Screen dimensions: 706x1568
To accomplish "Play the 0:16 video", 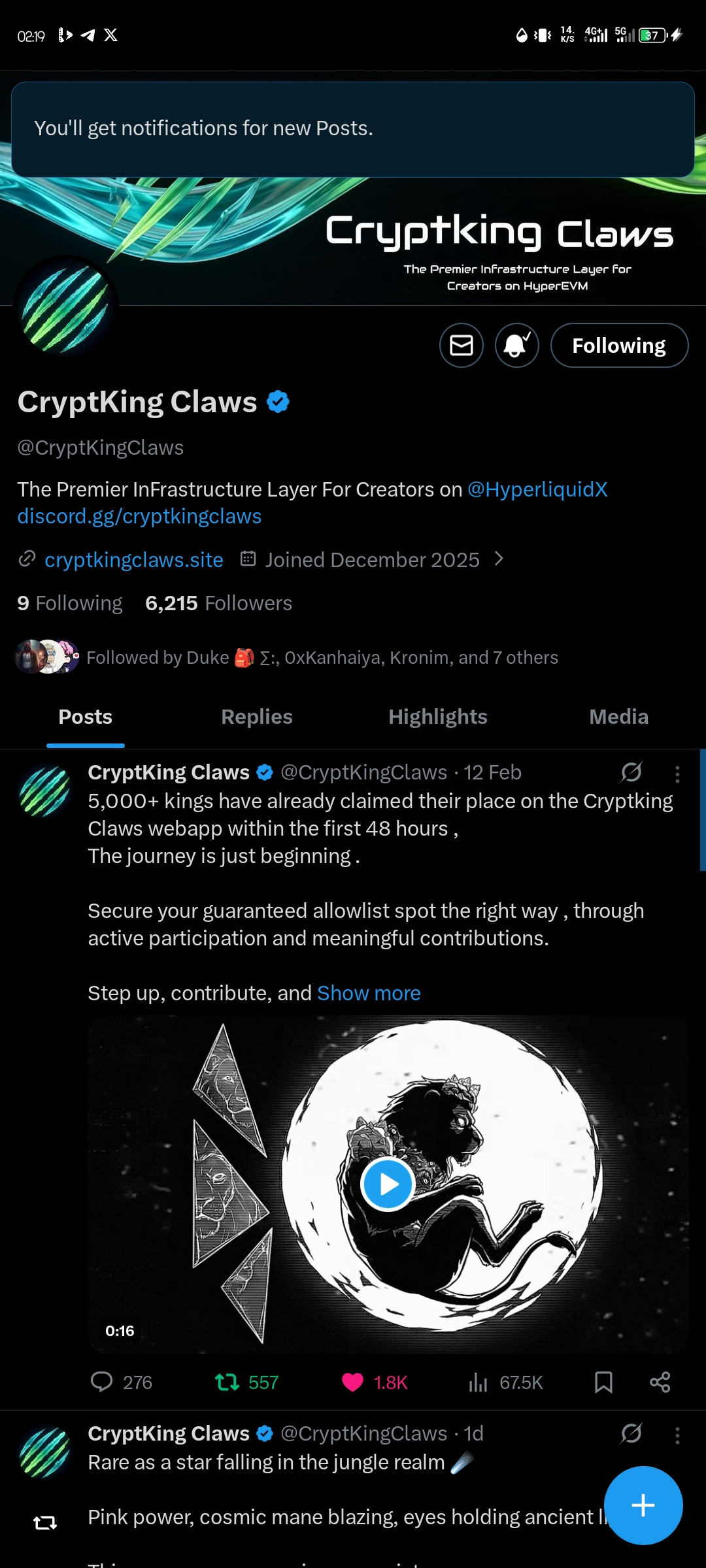I will click(x=388, y=1184).
